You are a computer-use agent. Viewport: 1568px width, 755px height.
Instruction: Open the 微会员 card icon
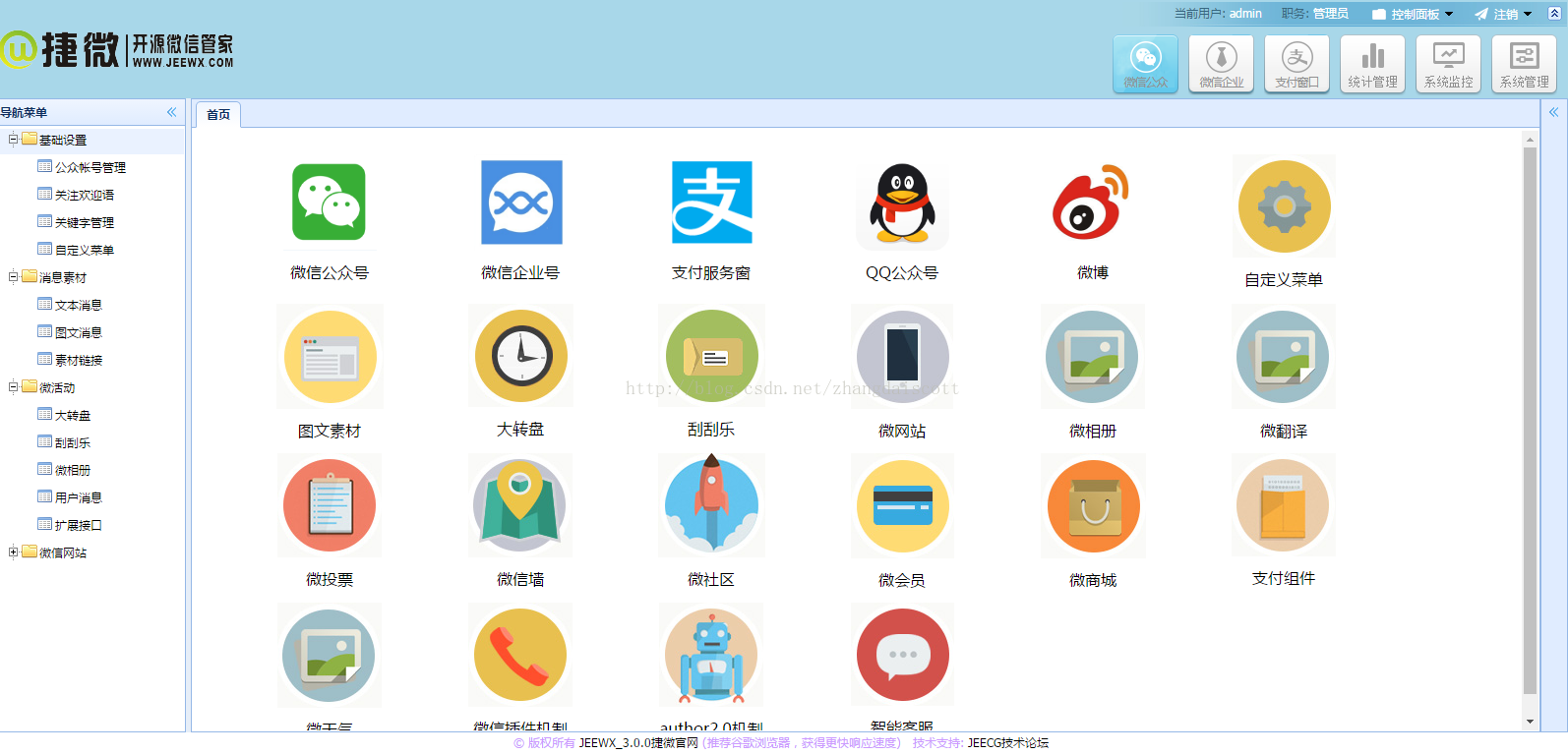902,505
